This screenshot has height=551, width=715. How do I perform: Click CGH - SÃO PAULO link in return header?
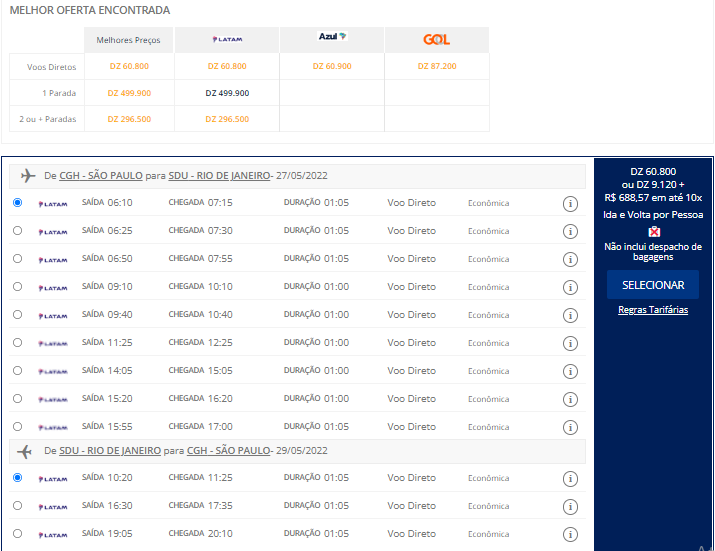(228, 451)
